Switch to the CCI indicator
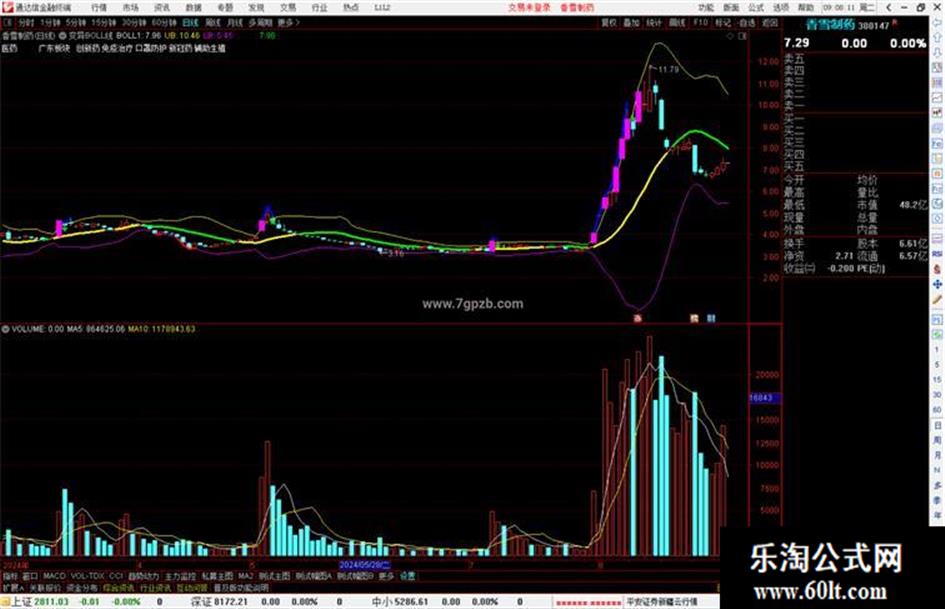The image size is (945, 609). click(x=116, y=576)
